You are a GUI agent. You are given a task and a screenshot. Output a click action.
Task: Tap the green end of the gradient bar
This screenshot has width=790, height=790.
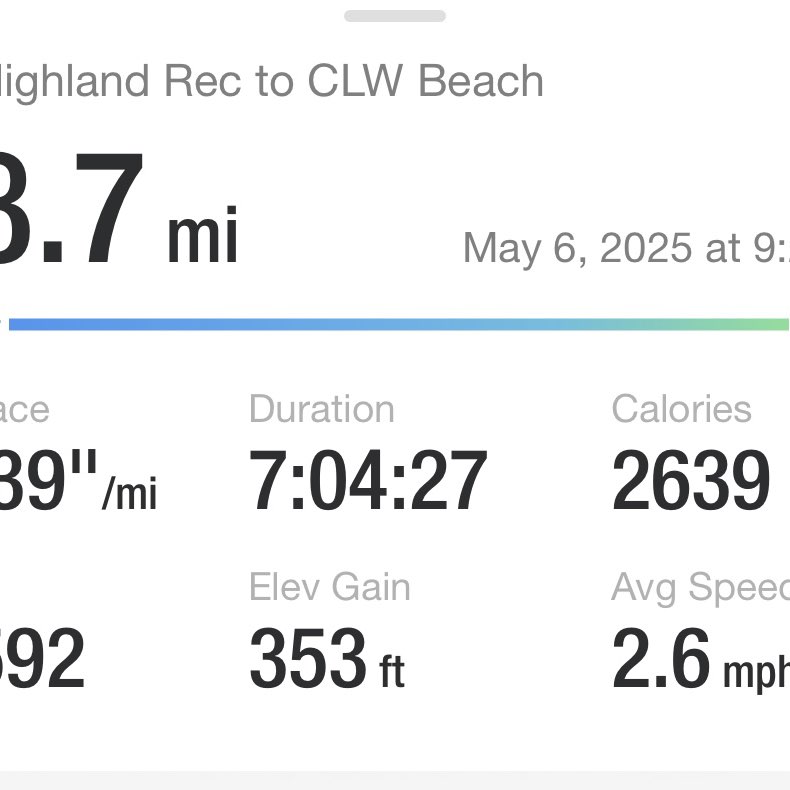[760, 324]
